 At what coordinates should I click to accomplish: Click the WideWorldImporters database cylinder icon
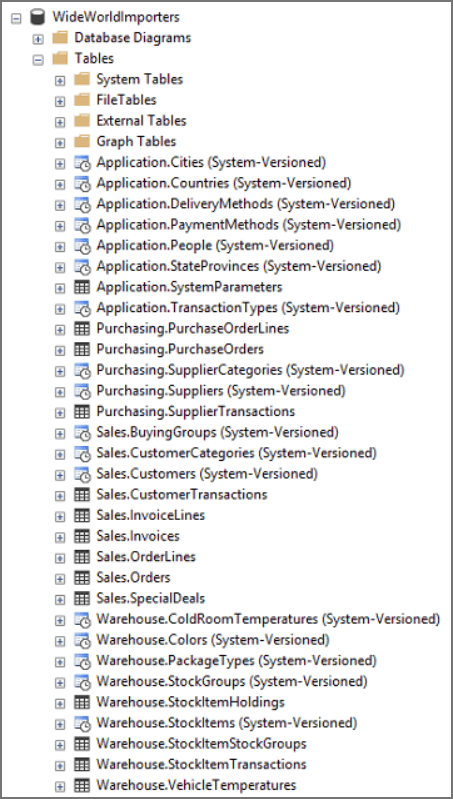click(38, 17)
